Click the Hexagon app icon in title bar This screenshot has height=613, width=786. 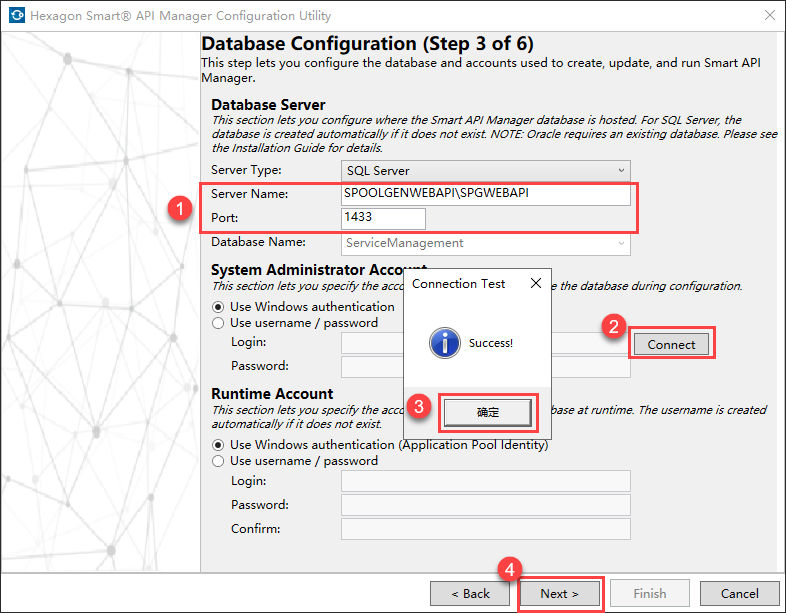point(17,16)
